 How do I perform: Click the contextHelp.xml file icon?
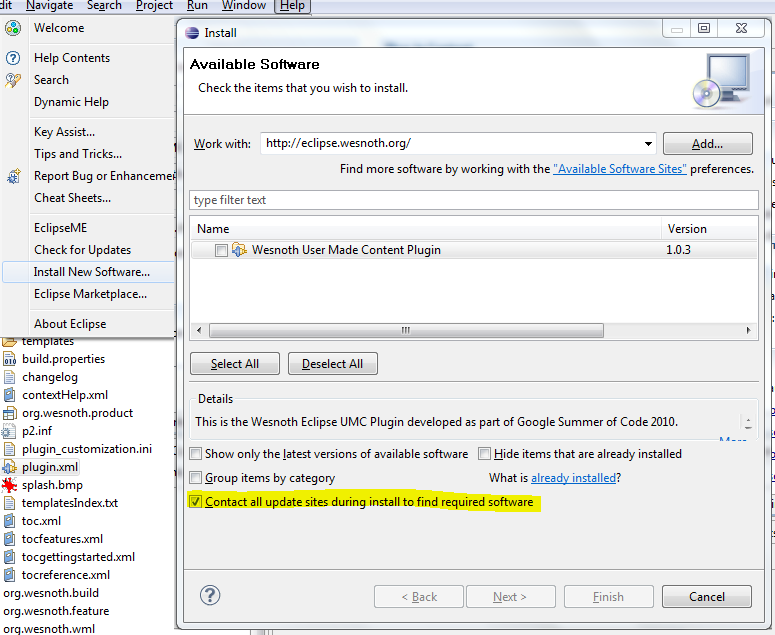click(x=9, y=395)
